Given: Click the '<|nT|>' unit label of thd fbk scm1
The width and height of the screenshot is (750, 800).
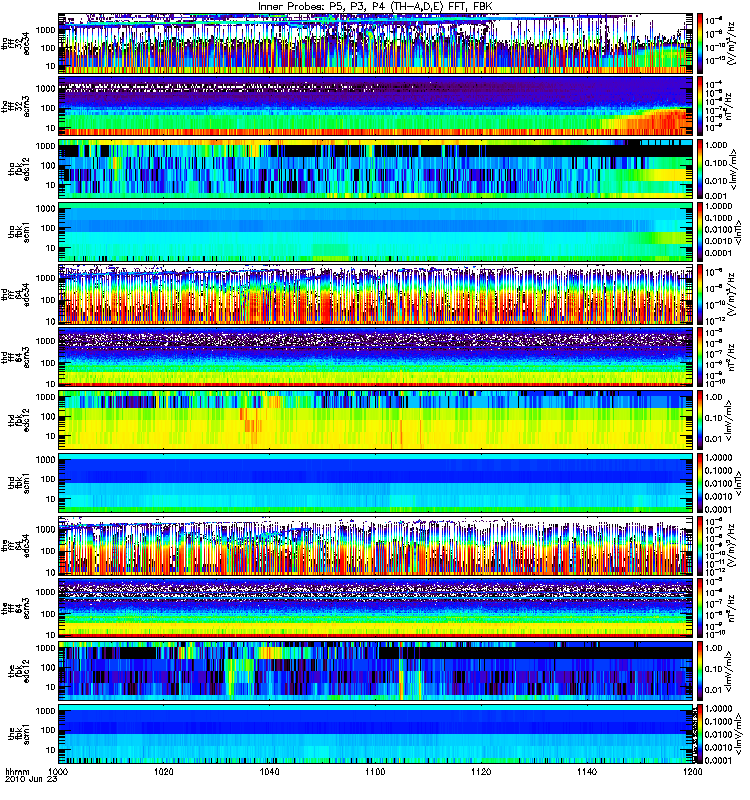Looking at the screenshot, I should pos(736,483).
